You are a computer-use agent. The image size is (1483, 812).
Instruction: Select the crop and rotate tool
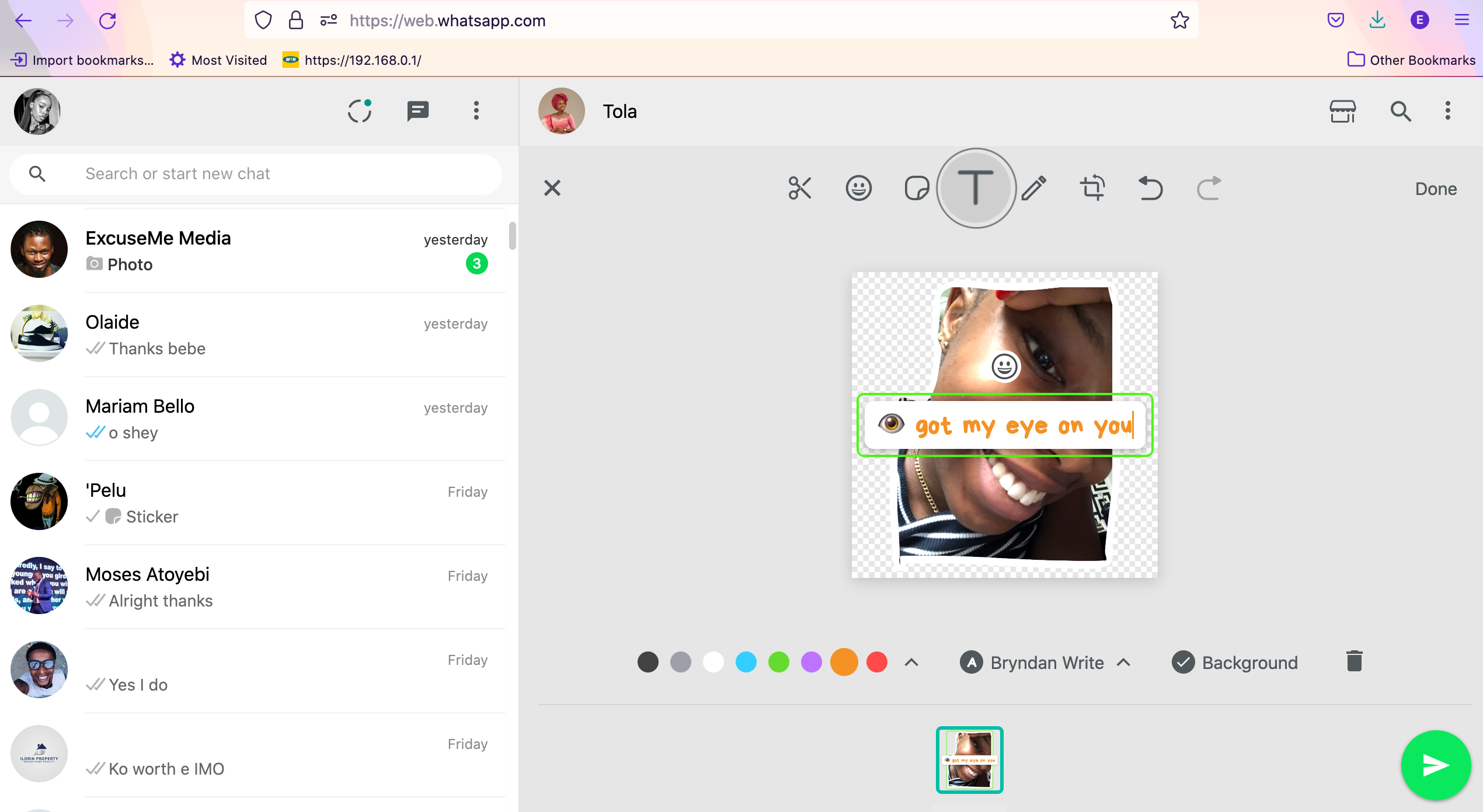point(1092,188)
